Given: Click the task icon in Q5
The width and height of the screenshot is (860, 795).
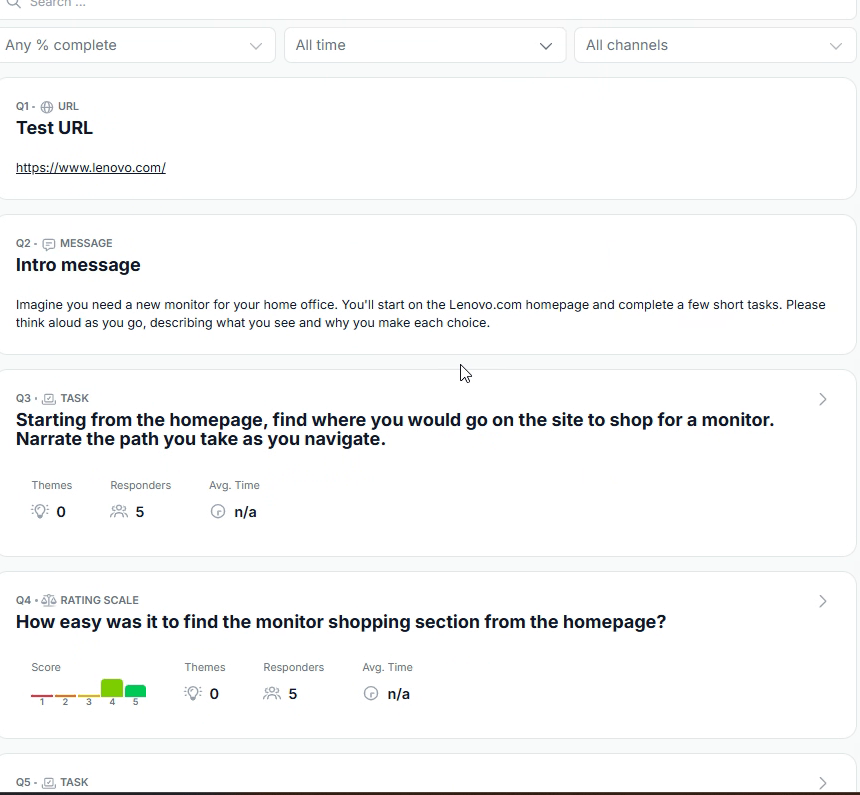Looking at the screenshot, I should click(x=49, y=783).
